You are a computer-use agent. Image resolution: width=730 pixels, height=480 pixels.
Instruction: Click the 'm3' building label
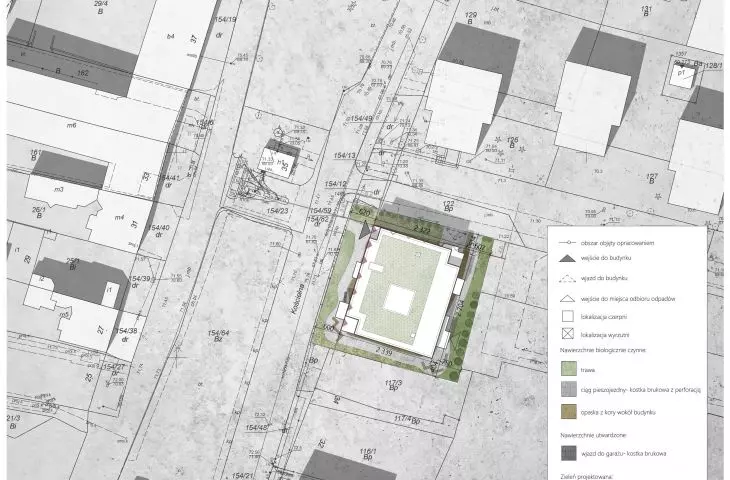(59, 189)
